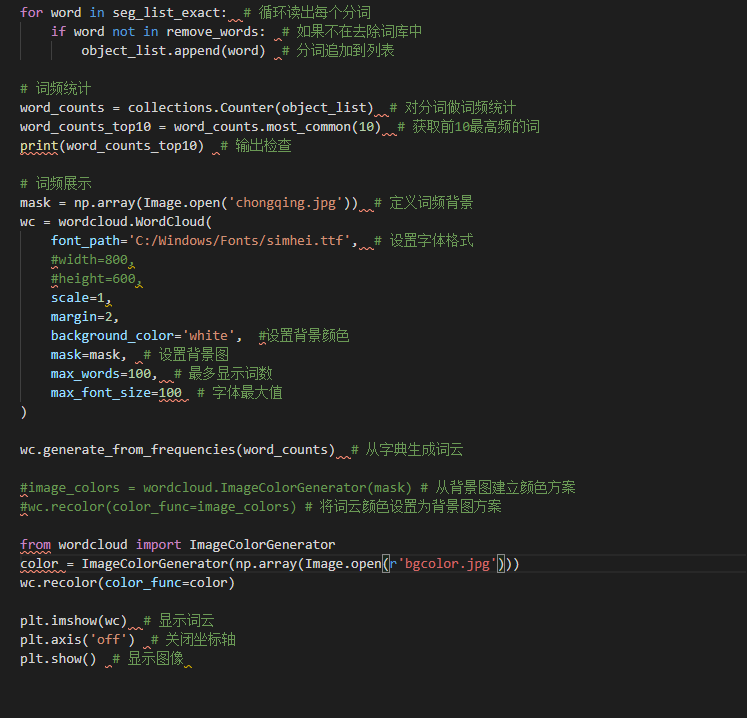The image size is (747, 718).
Task: Click the commented #image_colors line
Action: coord(298,488)
